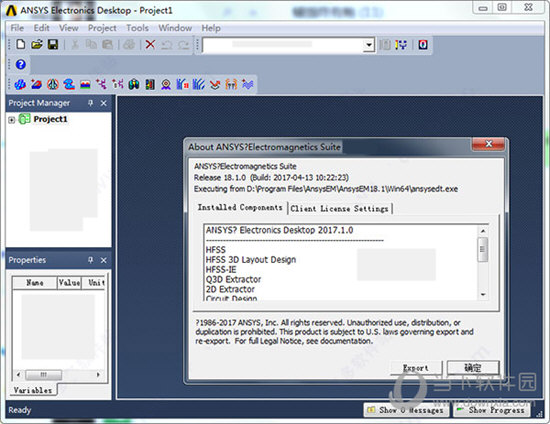550x424 pixels.
Task: Insert Maxwell Circuit design with the blue lines and red box icon
Action: coord(182,85)
